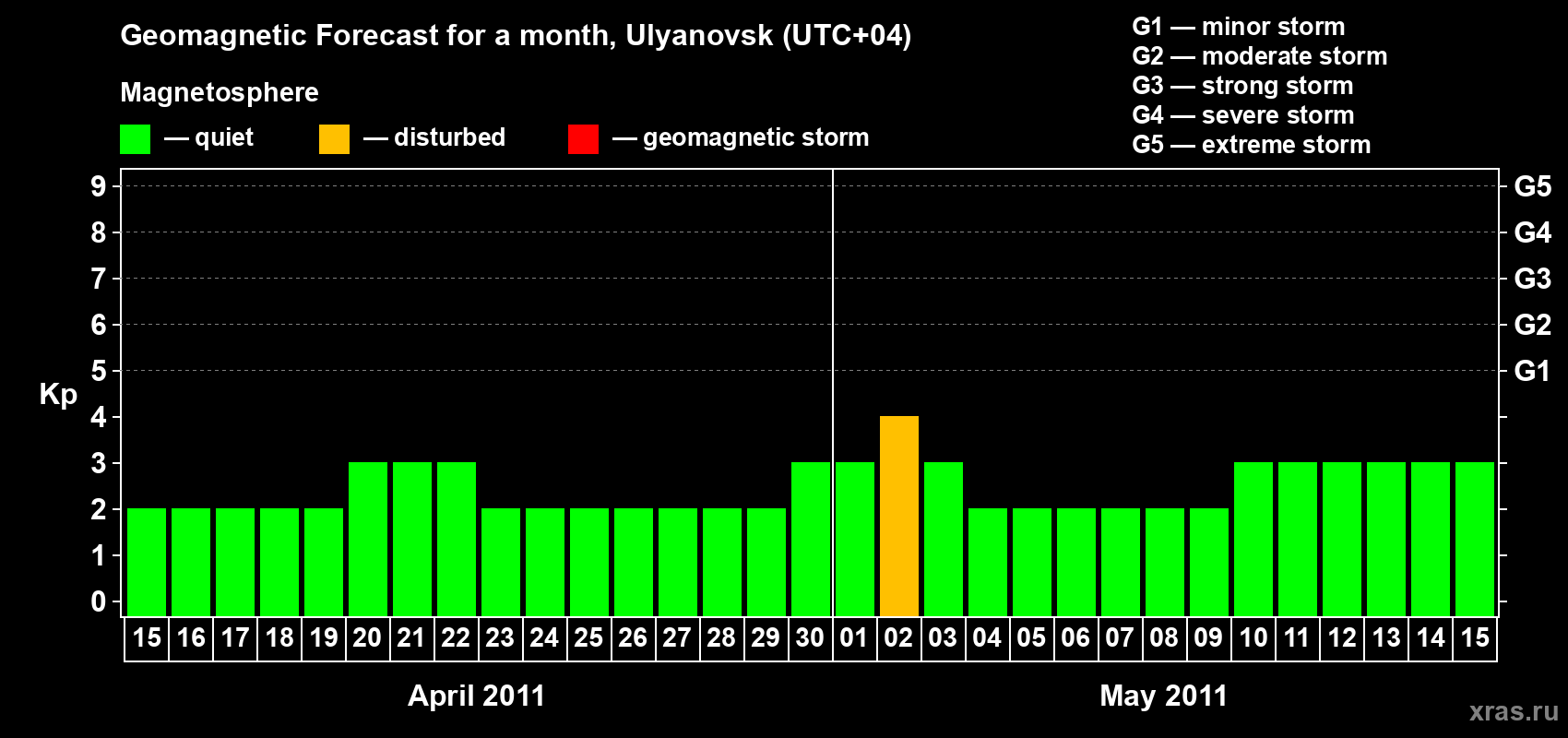Viewport: 1568px width, 738px height.
Task: Click date cell 02 in May
Action: pyautogui.click(x=899, y=638)
